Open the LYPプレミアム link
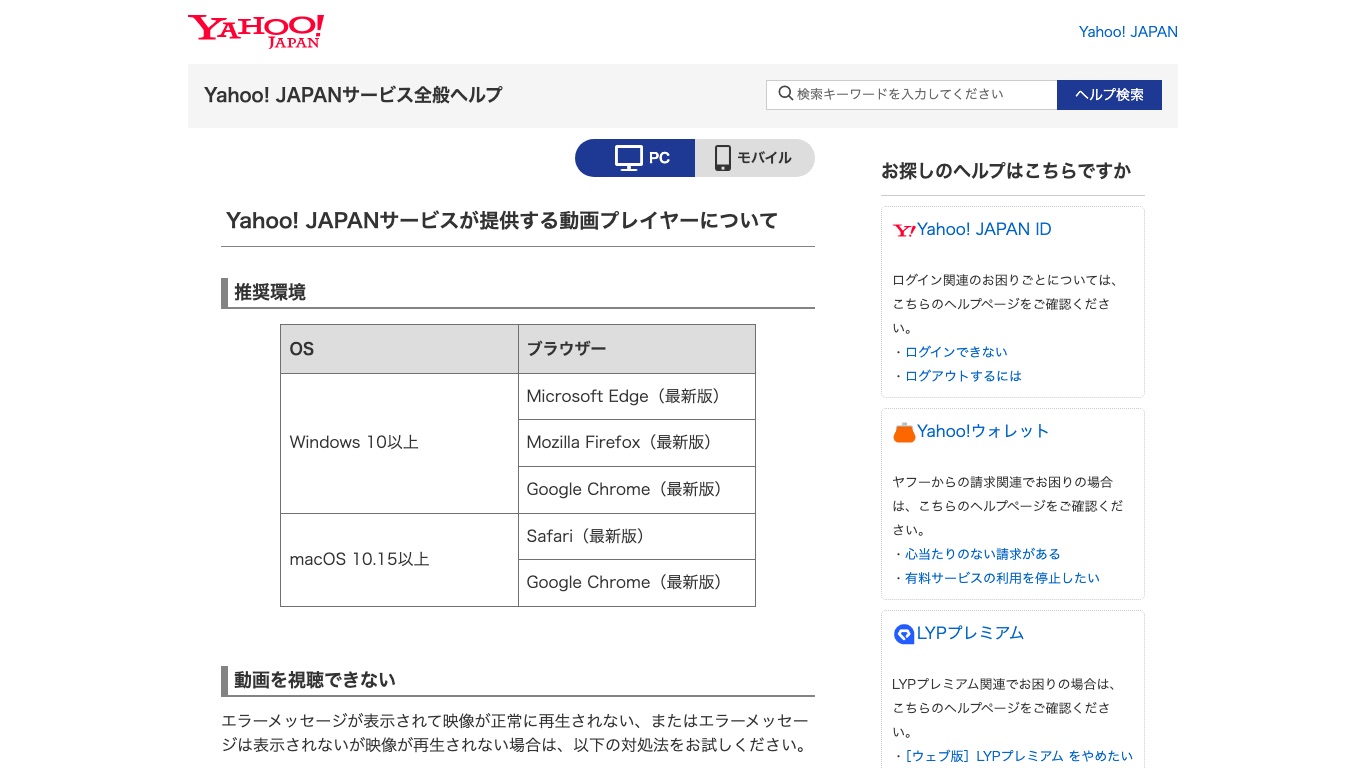The width and height of the screenshot is (1366, 768). [x=970, y=633]
